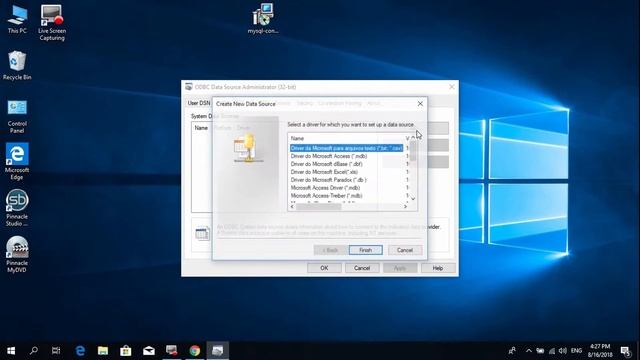Open the network status tray icon

552,351
